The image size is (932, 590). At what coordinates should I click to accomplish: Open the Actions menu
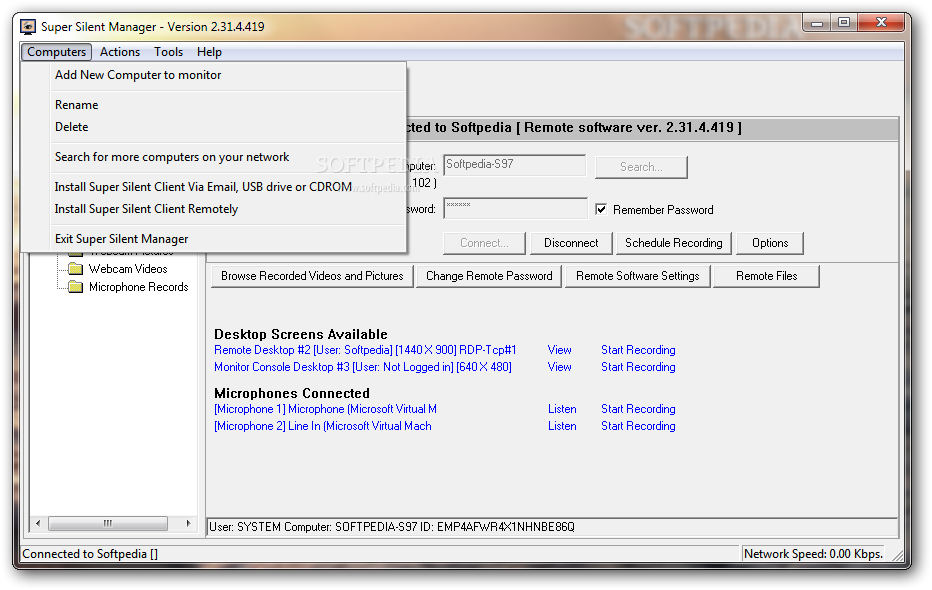[x=120, y=52]
